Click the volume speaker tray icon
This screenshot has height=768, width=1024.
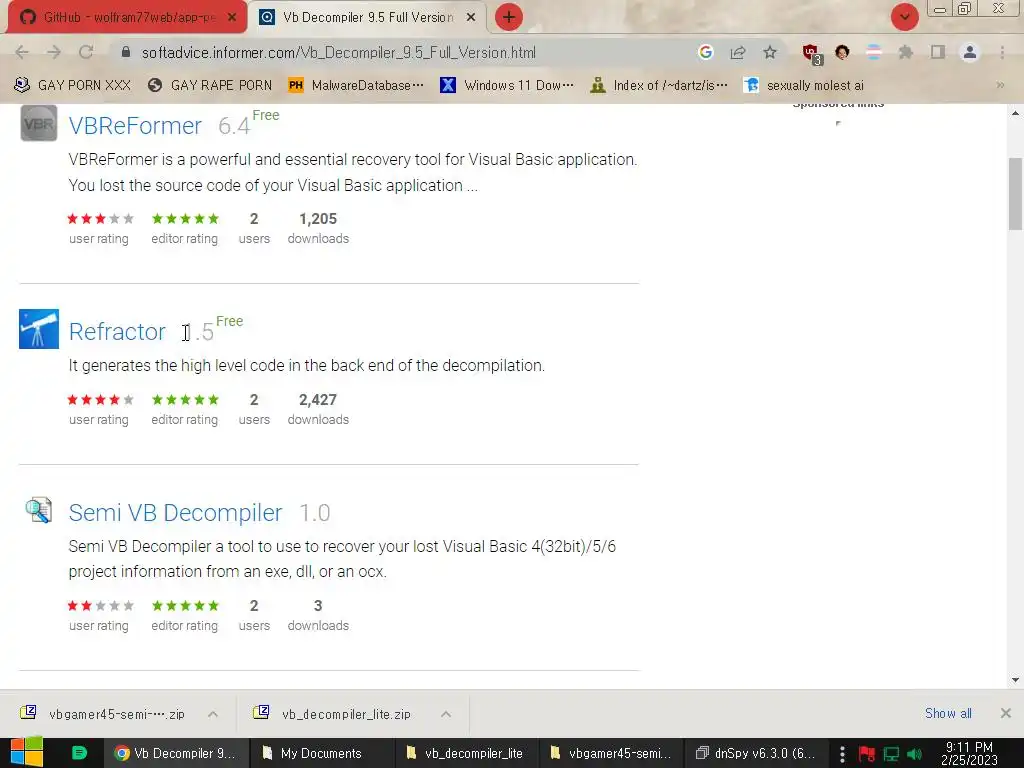914,754
